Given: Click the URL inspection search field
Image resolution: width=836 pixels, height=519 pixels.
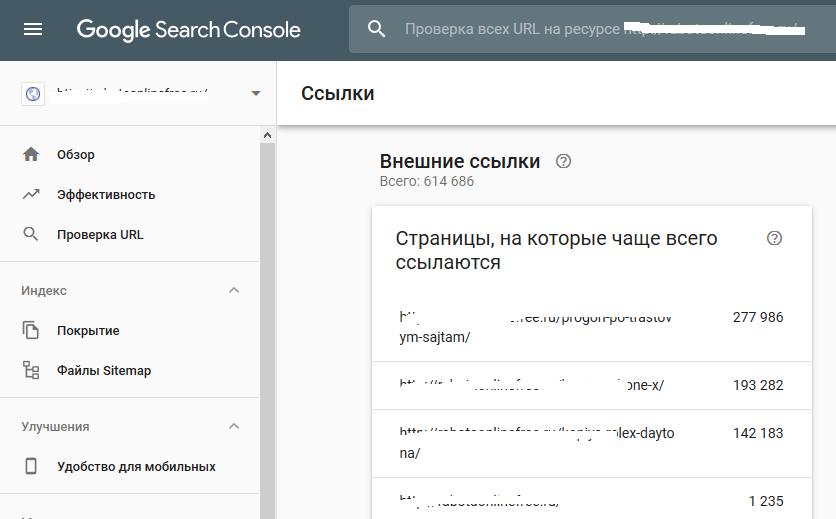Looking at the screenshot, I should pos(600,29).
